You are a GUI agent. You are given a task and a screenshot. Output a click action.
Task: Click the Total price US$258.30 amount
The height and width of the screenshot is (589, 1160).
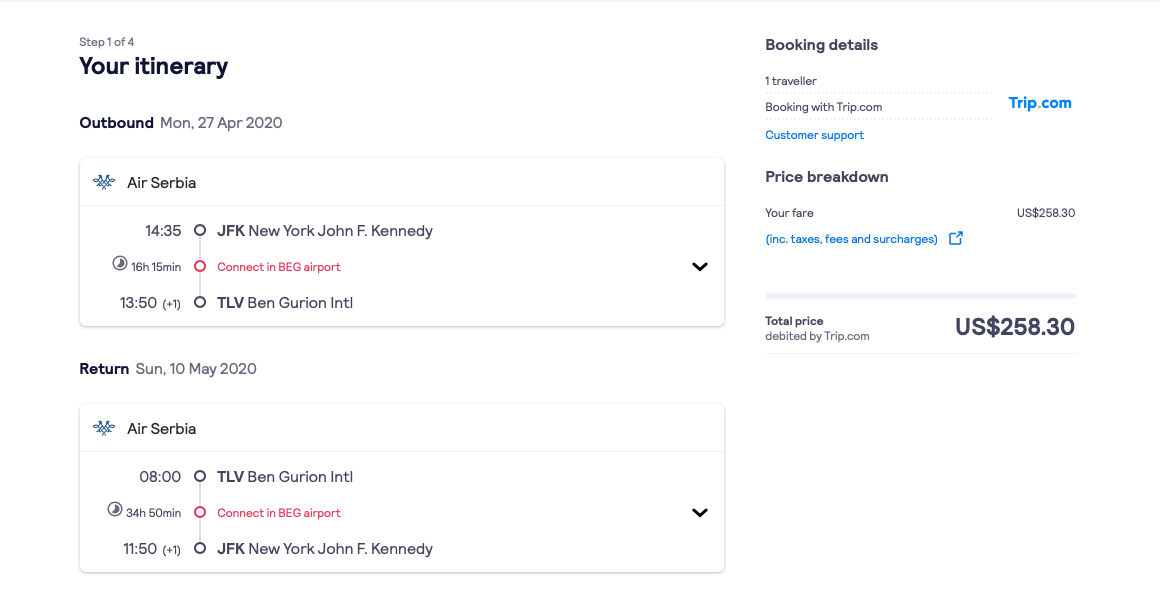coord(1015,326)
